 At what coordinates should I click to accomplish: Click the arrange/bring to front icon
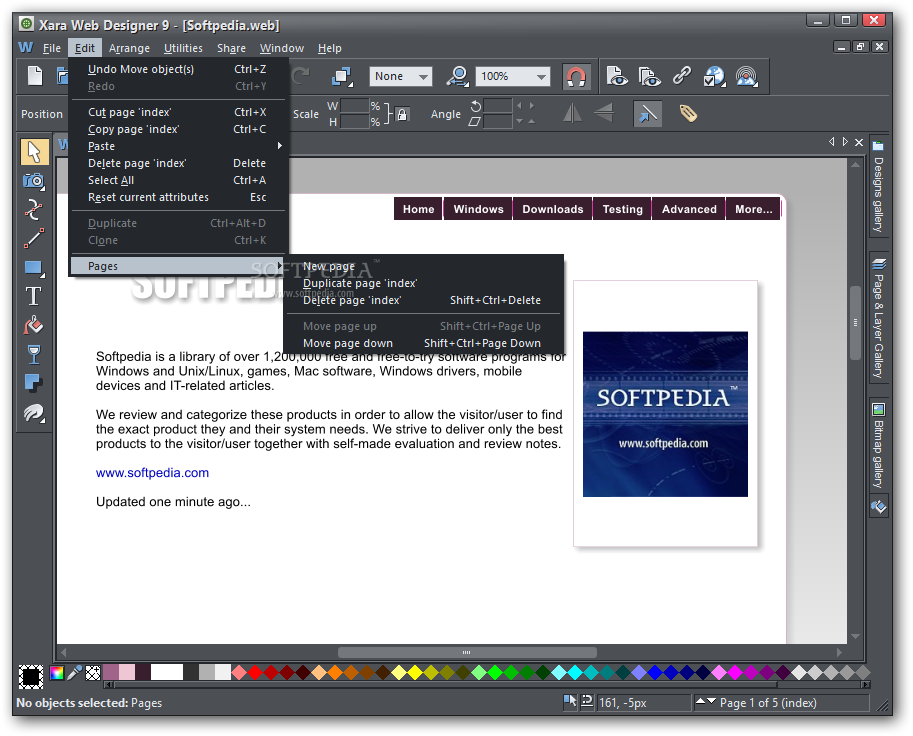342,76
